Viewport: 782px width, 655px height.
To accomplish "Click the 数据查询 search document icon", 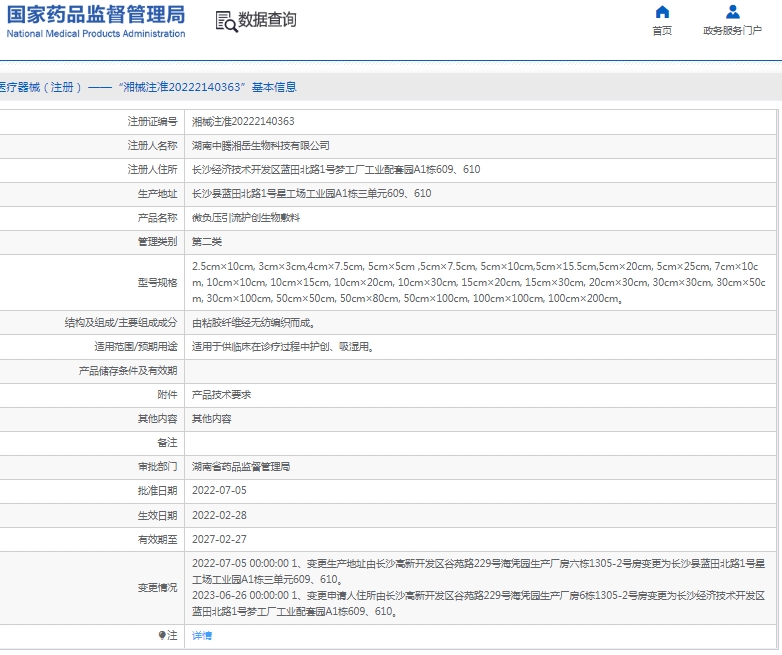I will tap(226, 21).
